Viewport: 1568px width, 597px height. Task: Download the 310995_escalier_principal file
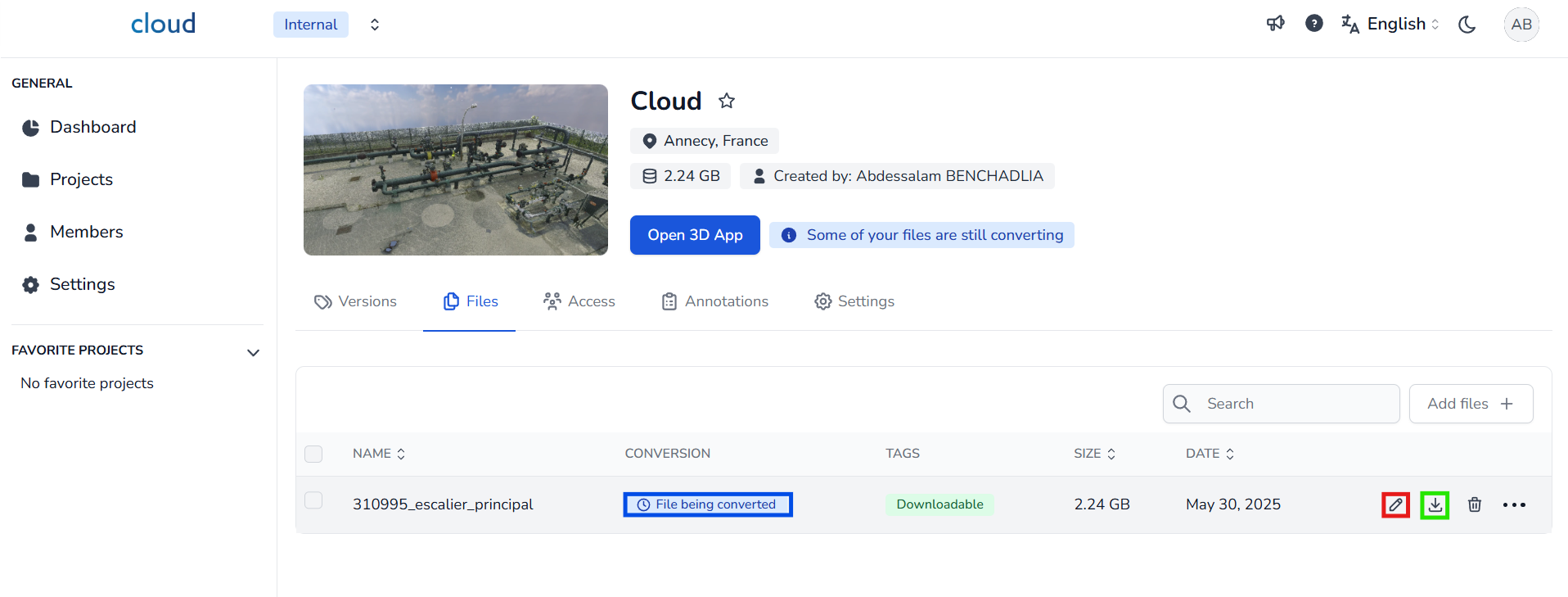(x=1435, y=504)
